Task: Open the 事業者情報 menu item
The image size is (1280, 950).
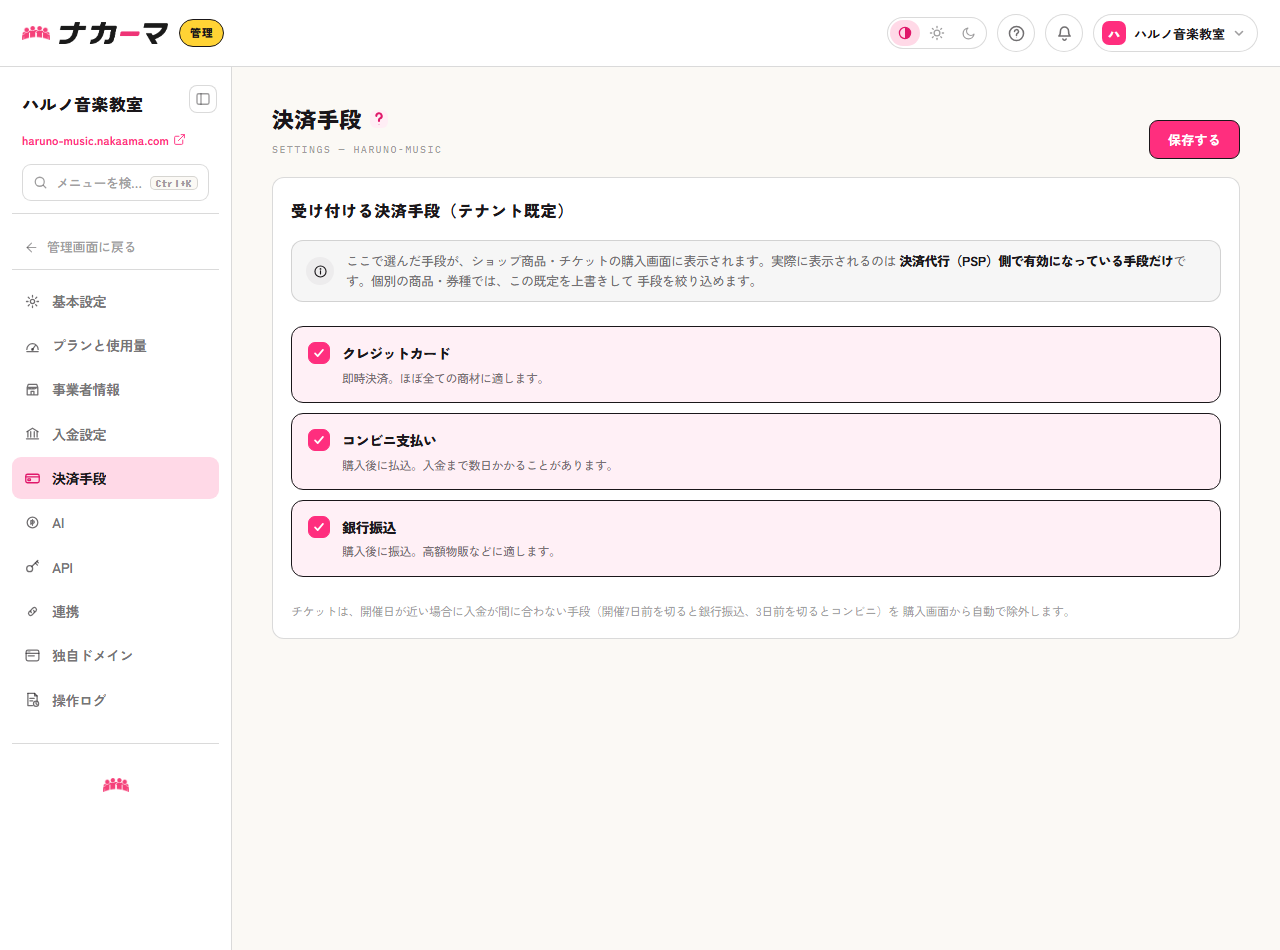Action: click(115, 390)
